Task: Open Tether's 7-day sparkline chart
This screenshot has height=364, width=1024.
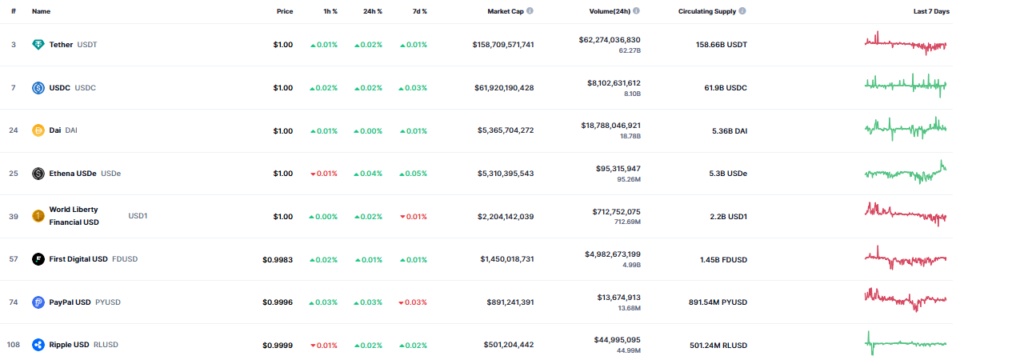Action: point(905,43)
